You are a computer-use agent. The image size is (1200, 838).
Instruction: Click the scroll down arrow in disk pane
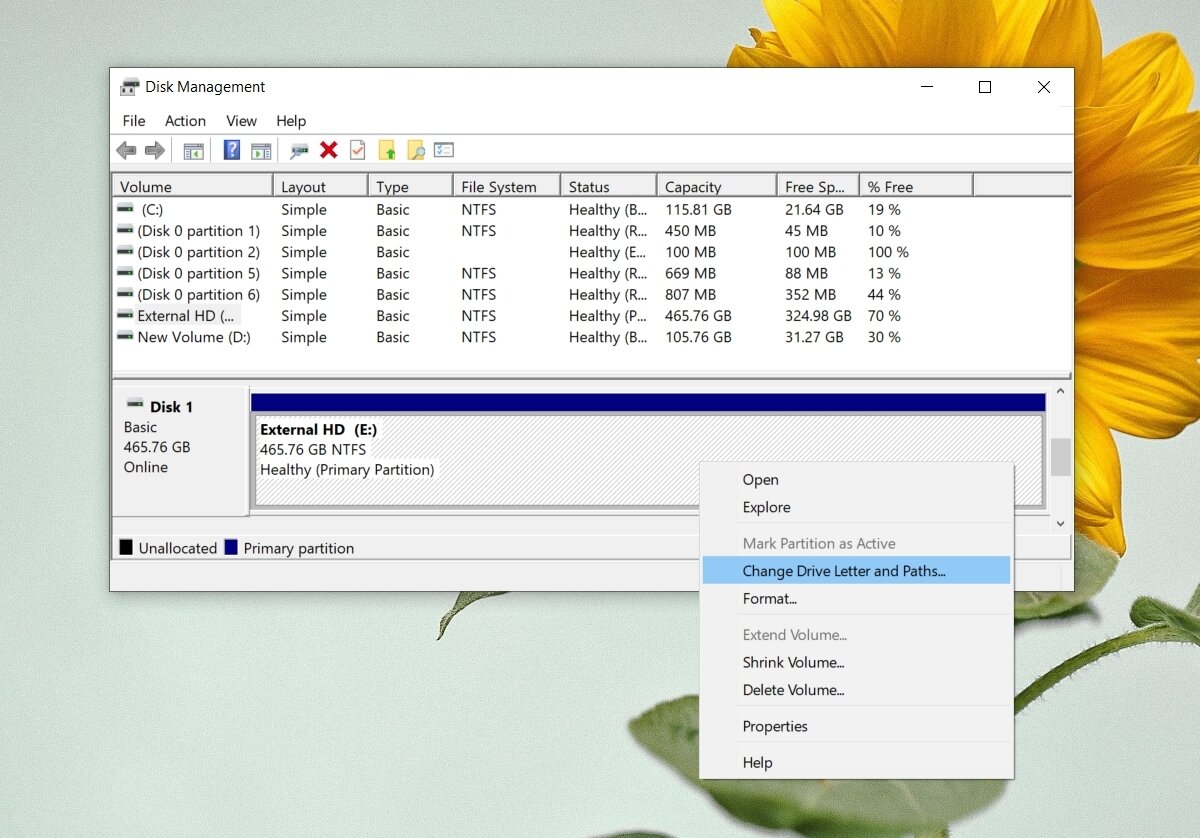(x=1060, y=523)
